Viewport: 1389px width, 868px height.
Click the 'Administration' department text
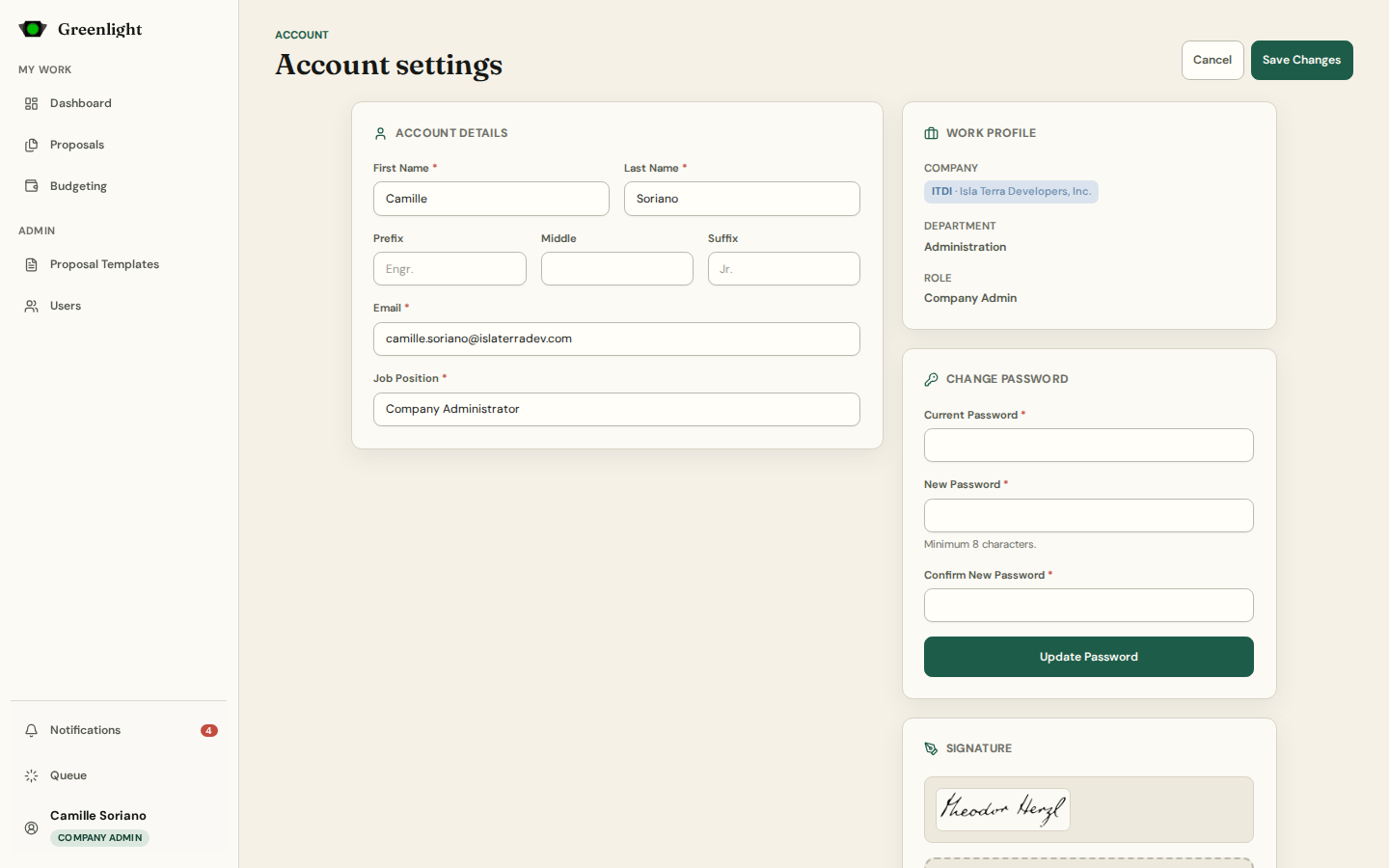(x=965, y=247)
